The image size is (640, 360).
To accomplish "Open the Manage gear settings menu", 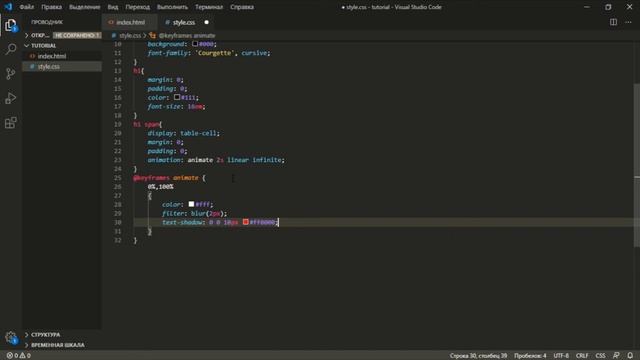I will pyautogui.click(x=11, y=338).
